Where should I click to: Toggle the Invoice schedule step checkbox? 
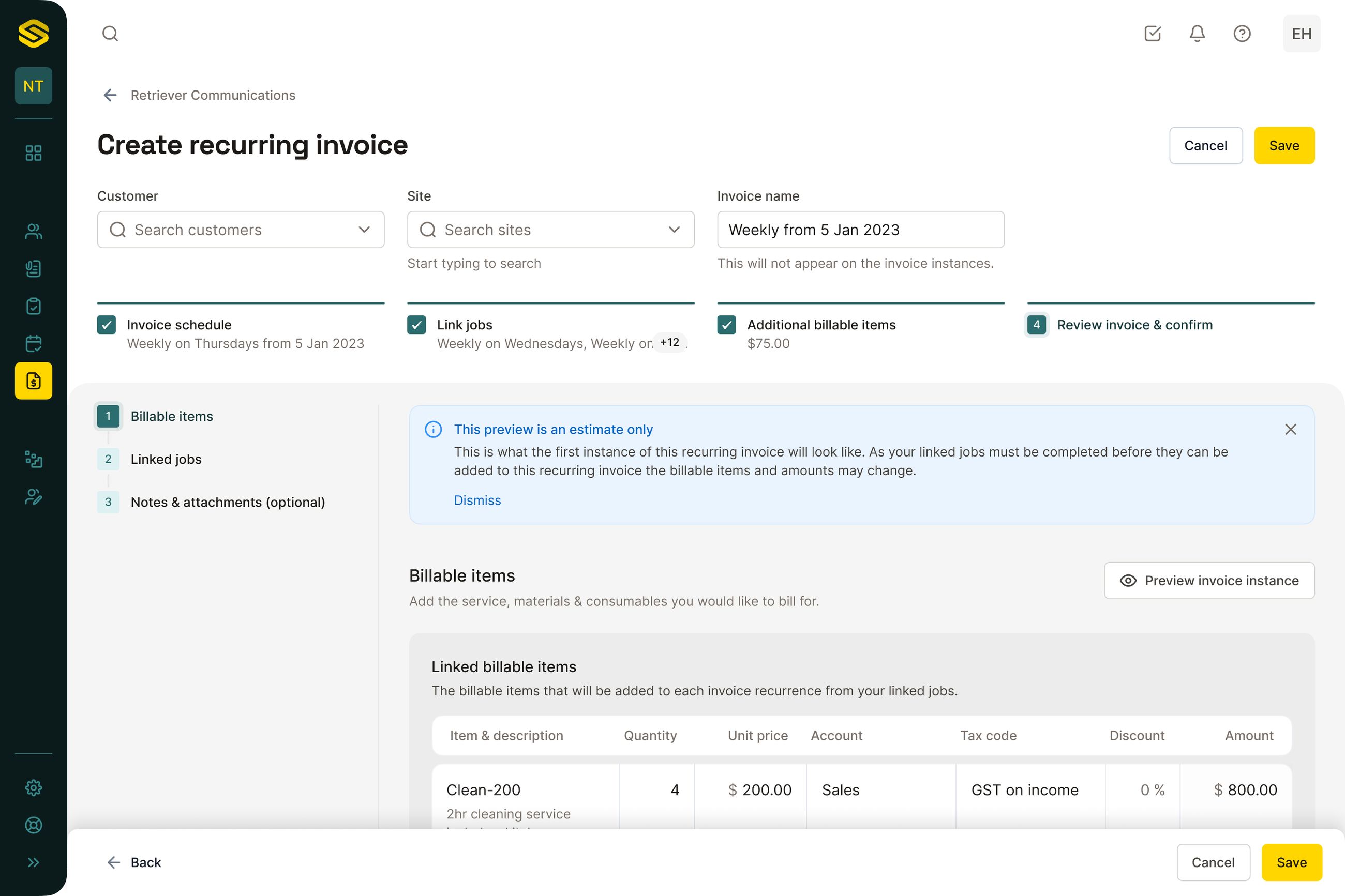107,325
